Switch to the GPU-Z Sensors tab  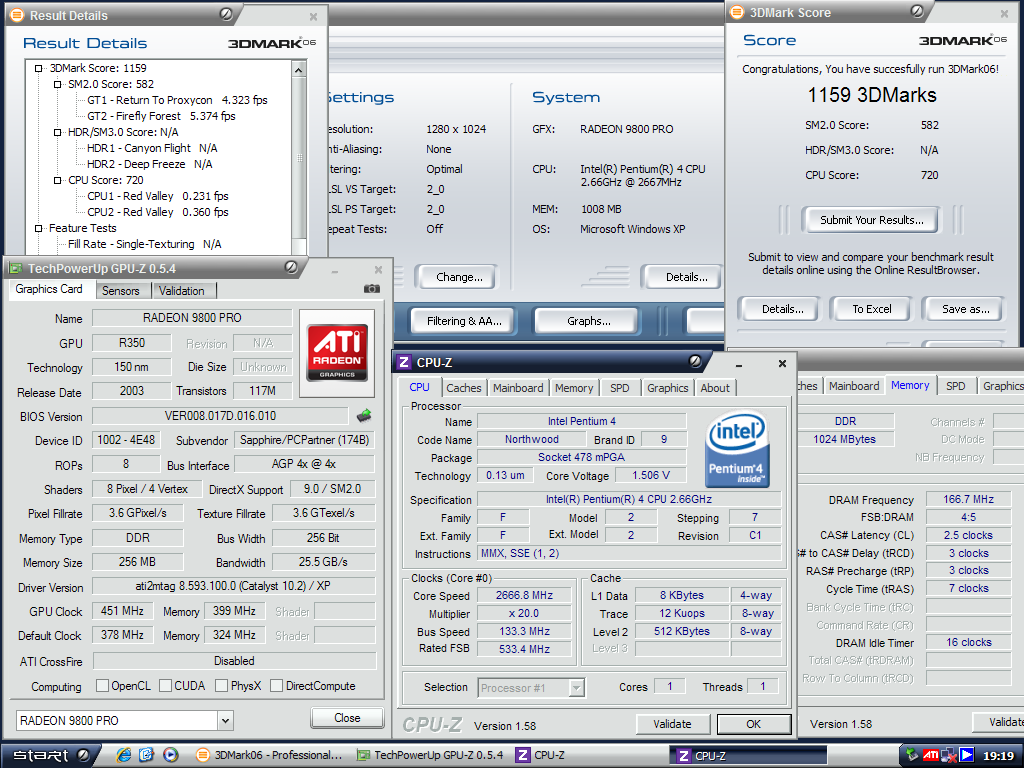[x=121, y=291]
